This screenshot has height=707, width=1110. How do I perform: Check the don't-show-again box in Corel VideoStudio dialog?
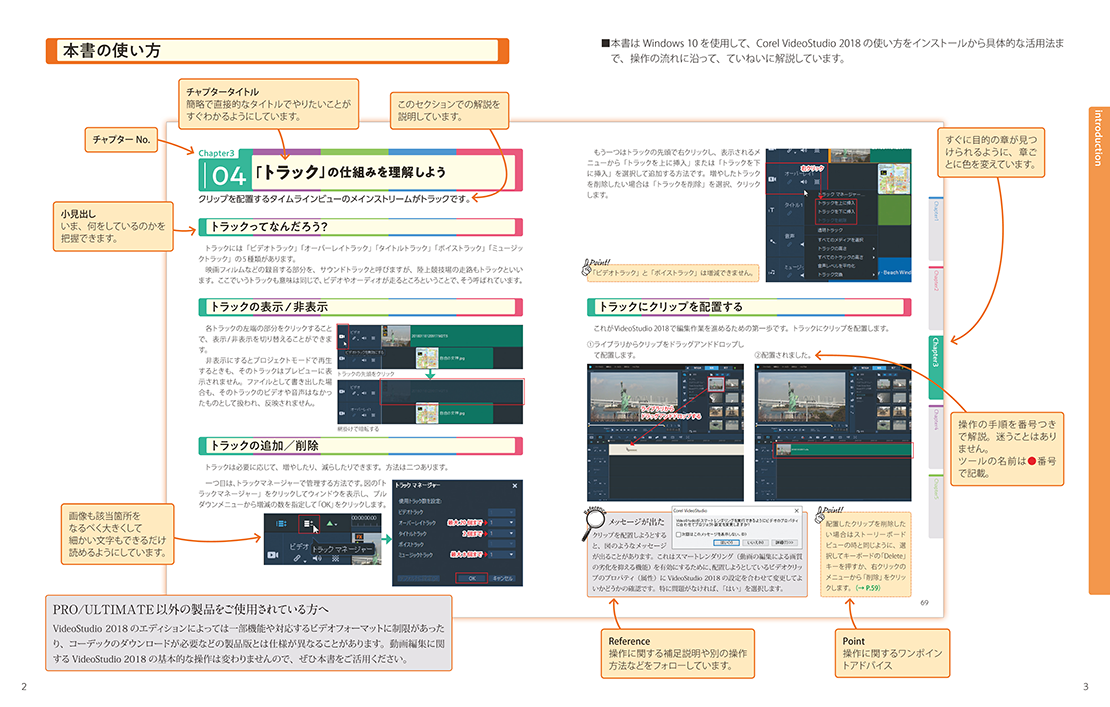pos(679,534)
